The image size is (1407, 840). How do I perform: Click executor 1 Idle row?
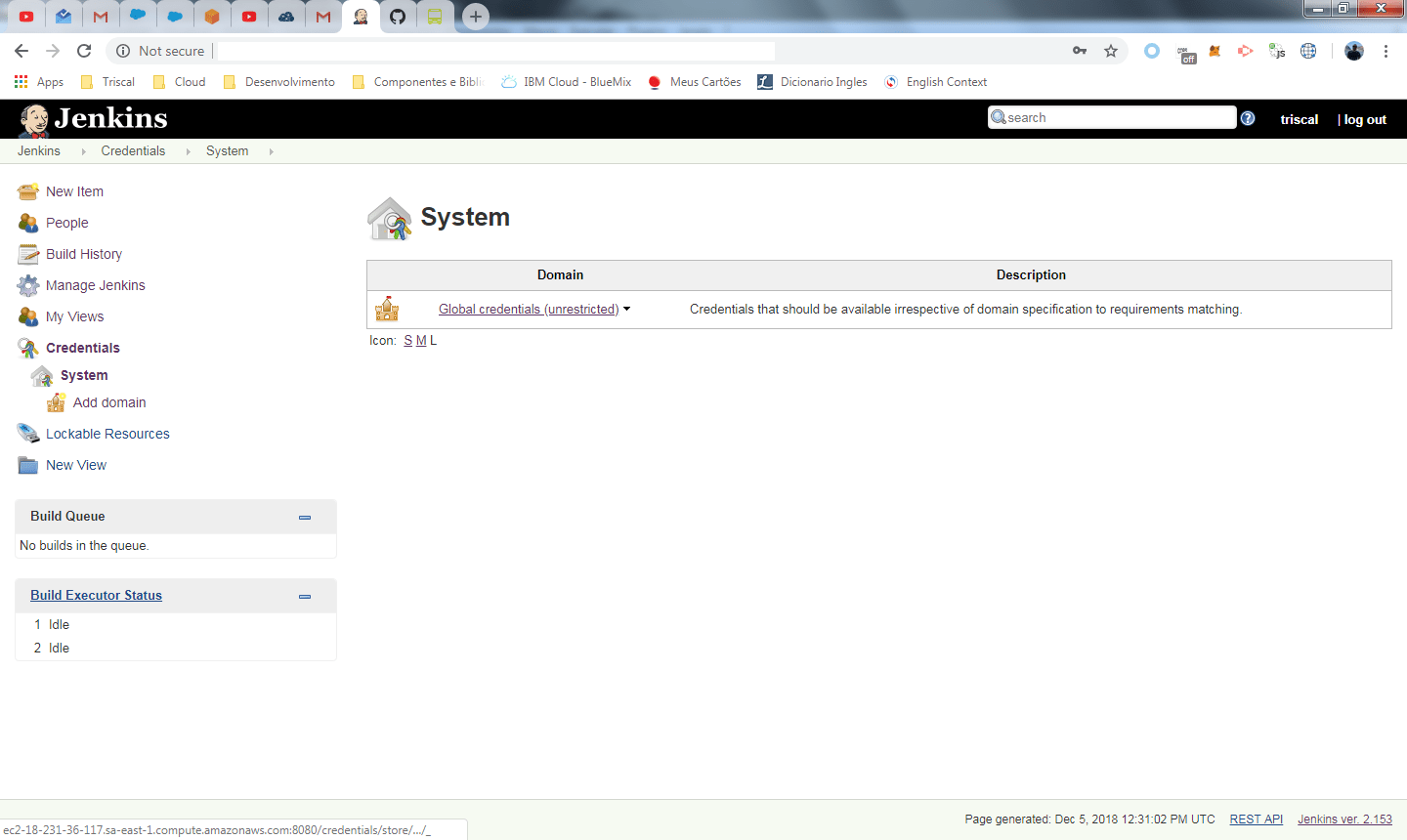pyautogui.click(x=176, y=624)
